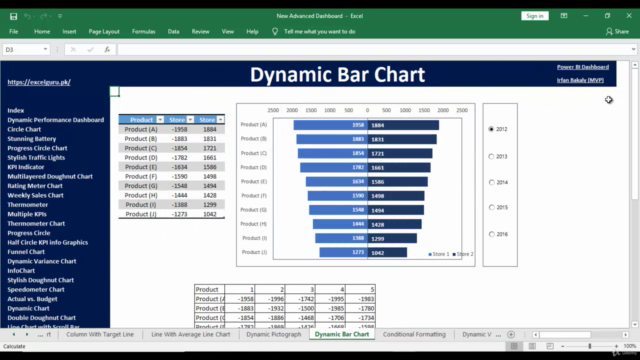640x360 pixels.
Task: Click horizontal scrollbar left arrow
Action: tap(536, 335)
